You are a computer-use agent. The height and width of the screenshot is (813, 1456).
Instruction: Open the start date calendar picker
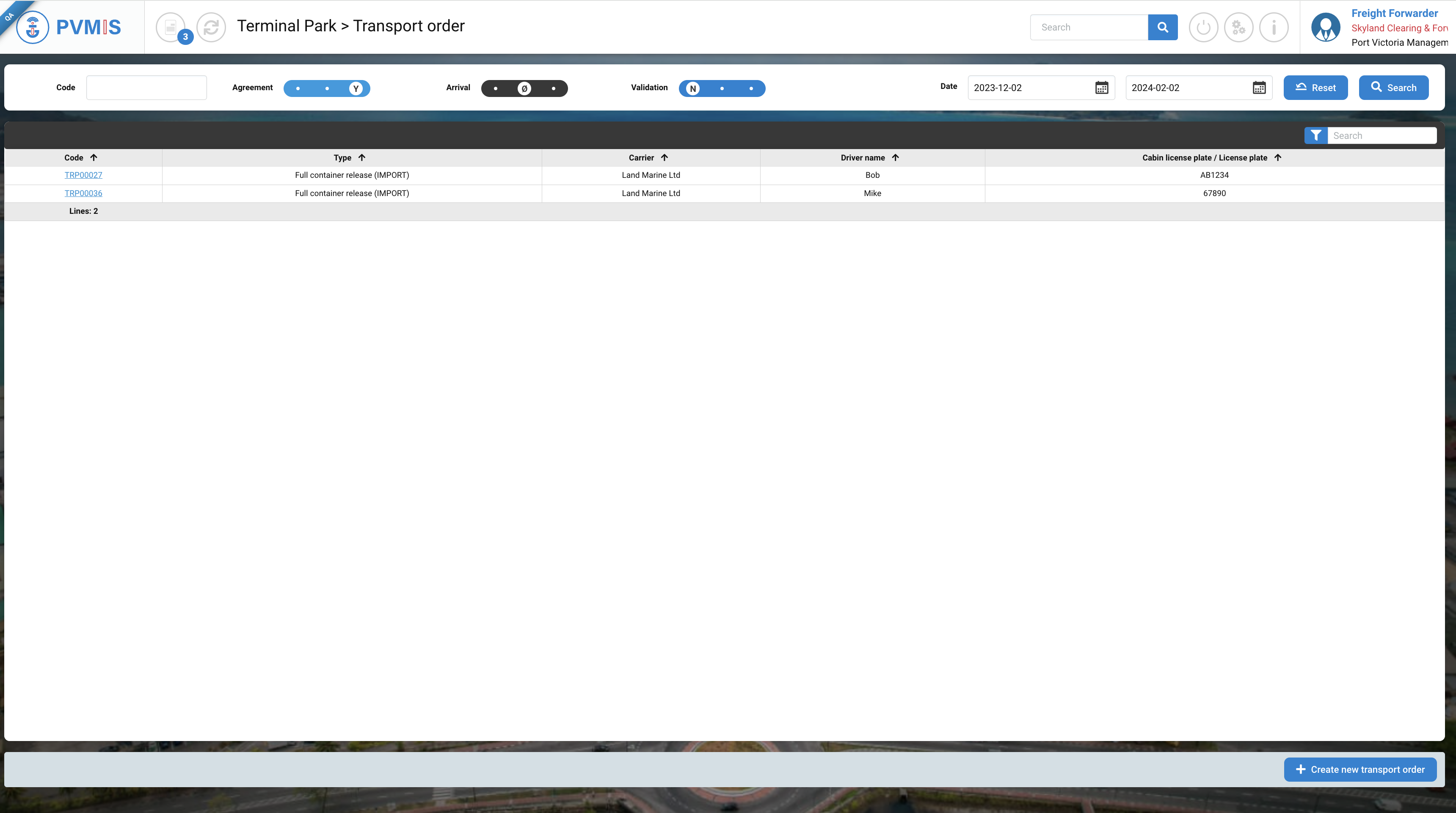click(x=1102, y=88)
